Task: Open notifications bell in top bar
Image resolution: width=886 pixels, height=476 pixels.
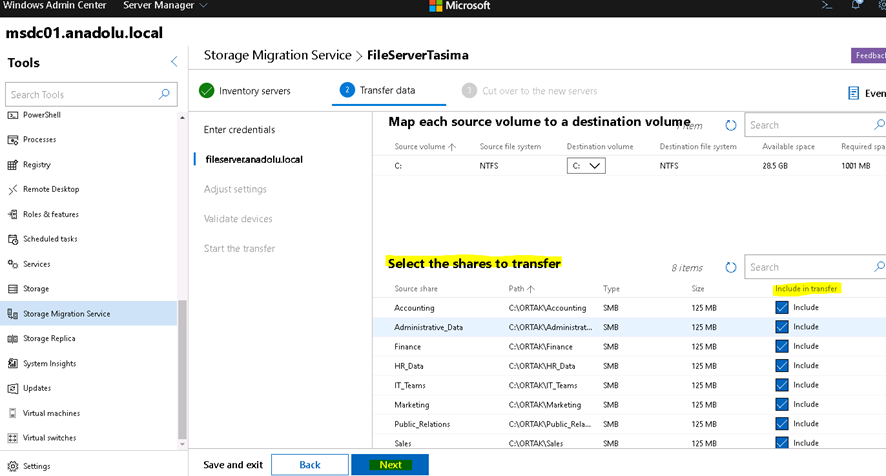Action: pyautogui.click(x=856, y=5)
